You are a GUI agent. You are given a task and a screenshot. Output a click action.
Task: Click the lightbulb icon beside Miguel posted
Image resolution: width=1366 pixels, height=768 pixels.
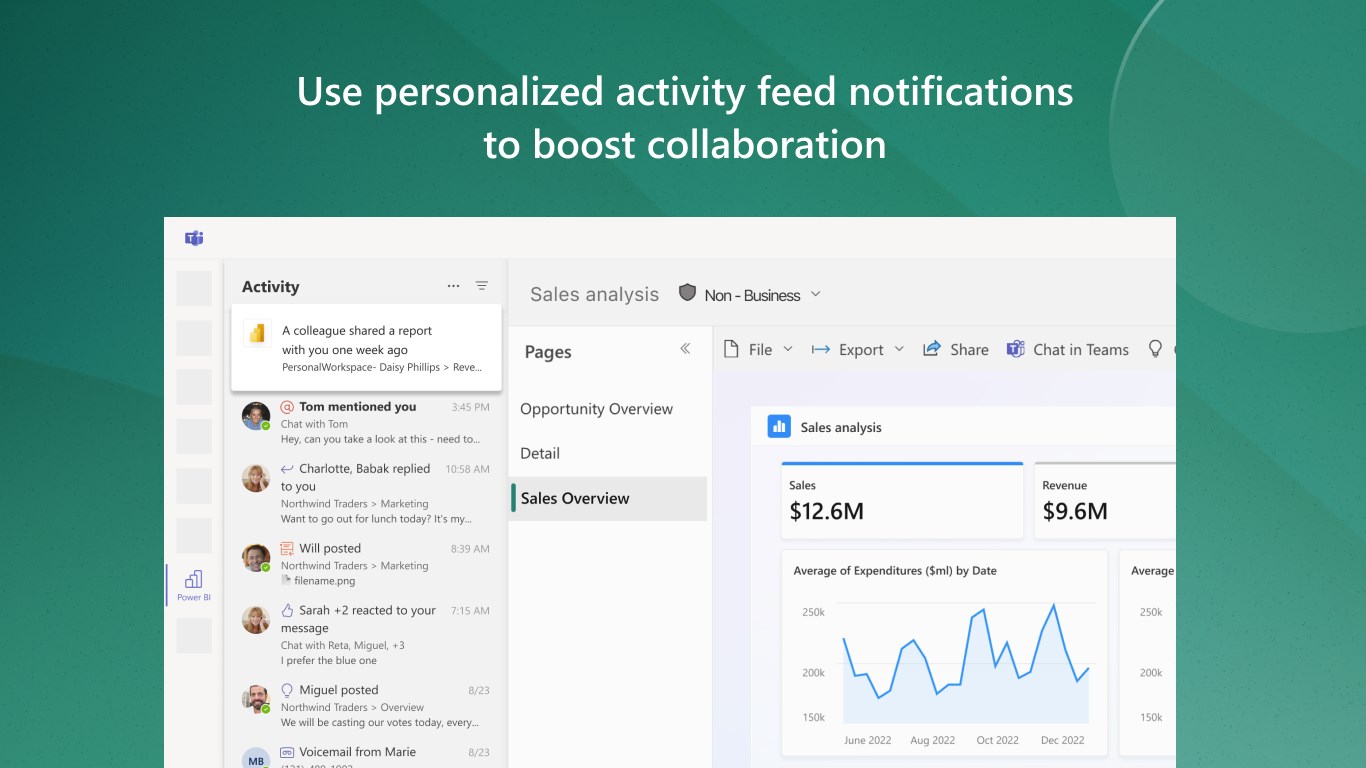point(287,690)
